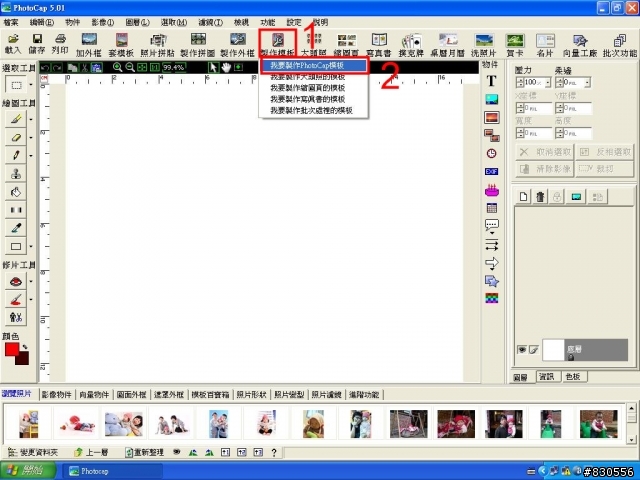Viewport: 640px width, 480px height.
Task: Select the rectangular selection tool
Action: pos(16,85)
